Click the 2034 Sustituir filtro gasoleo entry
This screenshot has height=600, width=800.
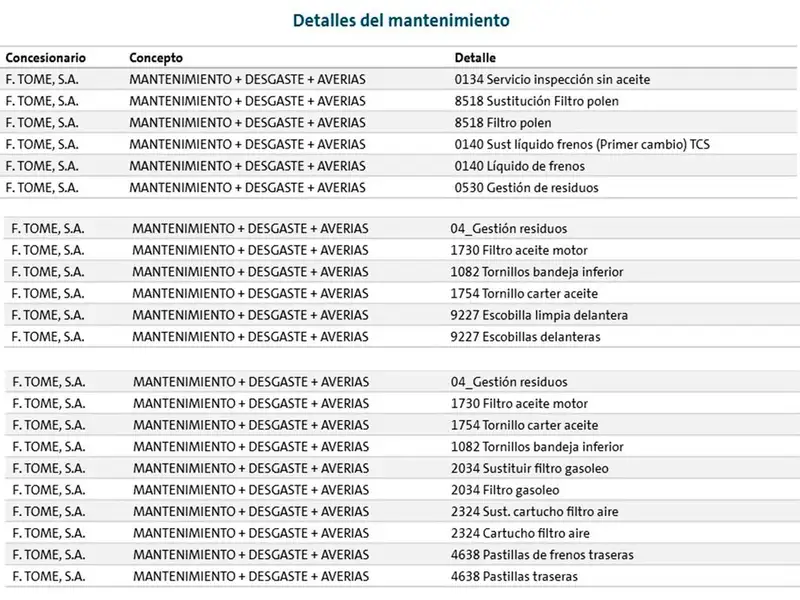coord(530,468)
